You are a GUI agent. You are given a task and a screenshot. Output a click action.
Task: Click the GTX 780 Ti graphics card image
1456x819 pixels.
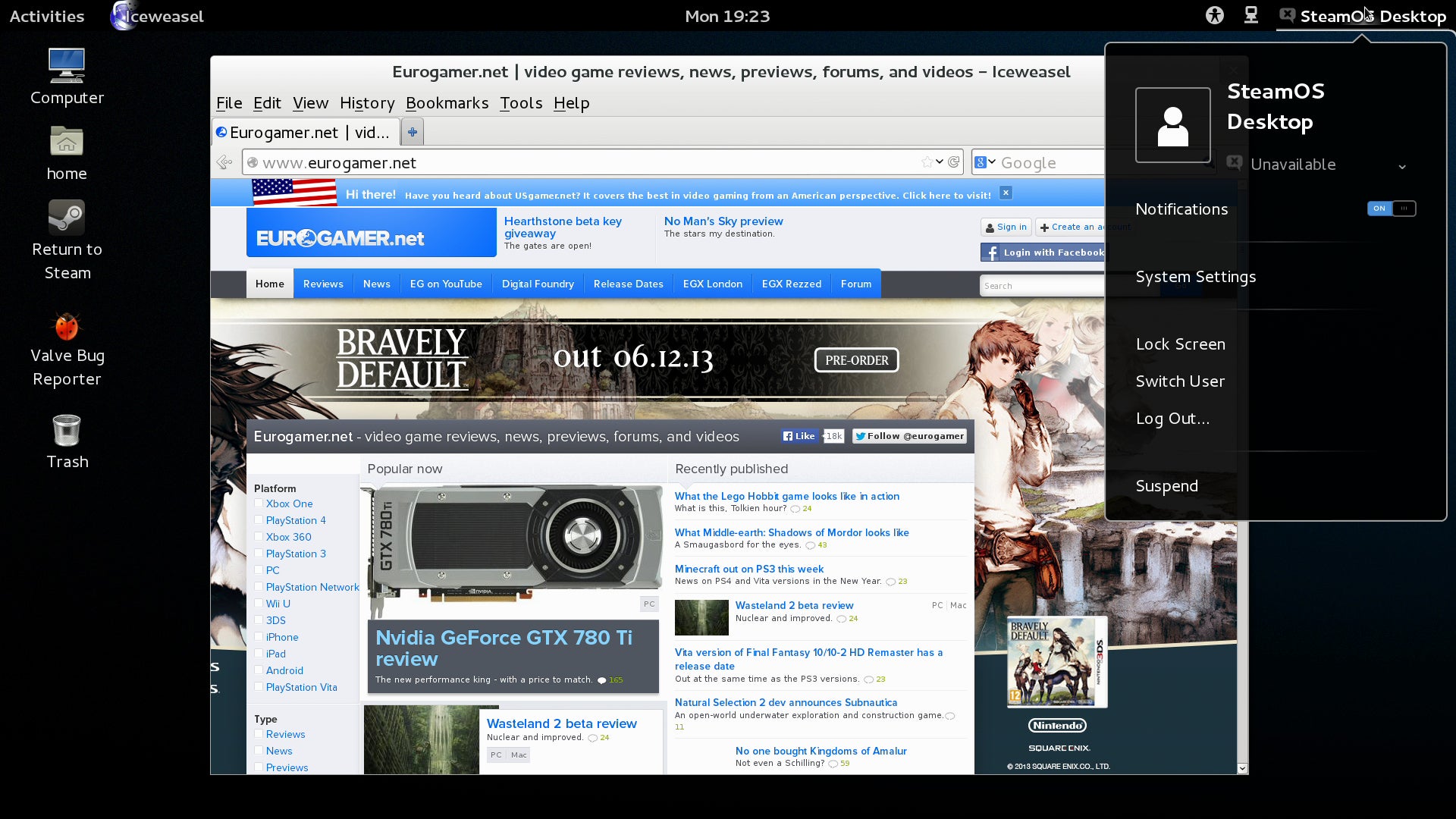tap(514, 551)
